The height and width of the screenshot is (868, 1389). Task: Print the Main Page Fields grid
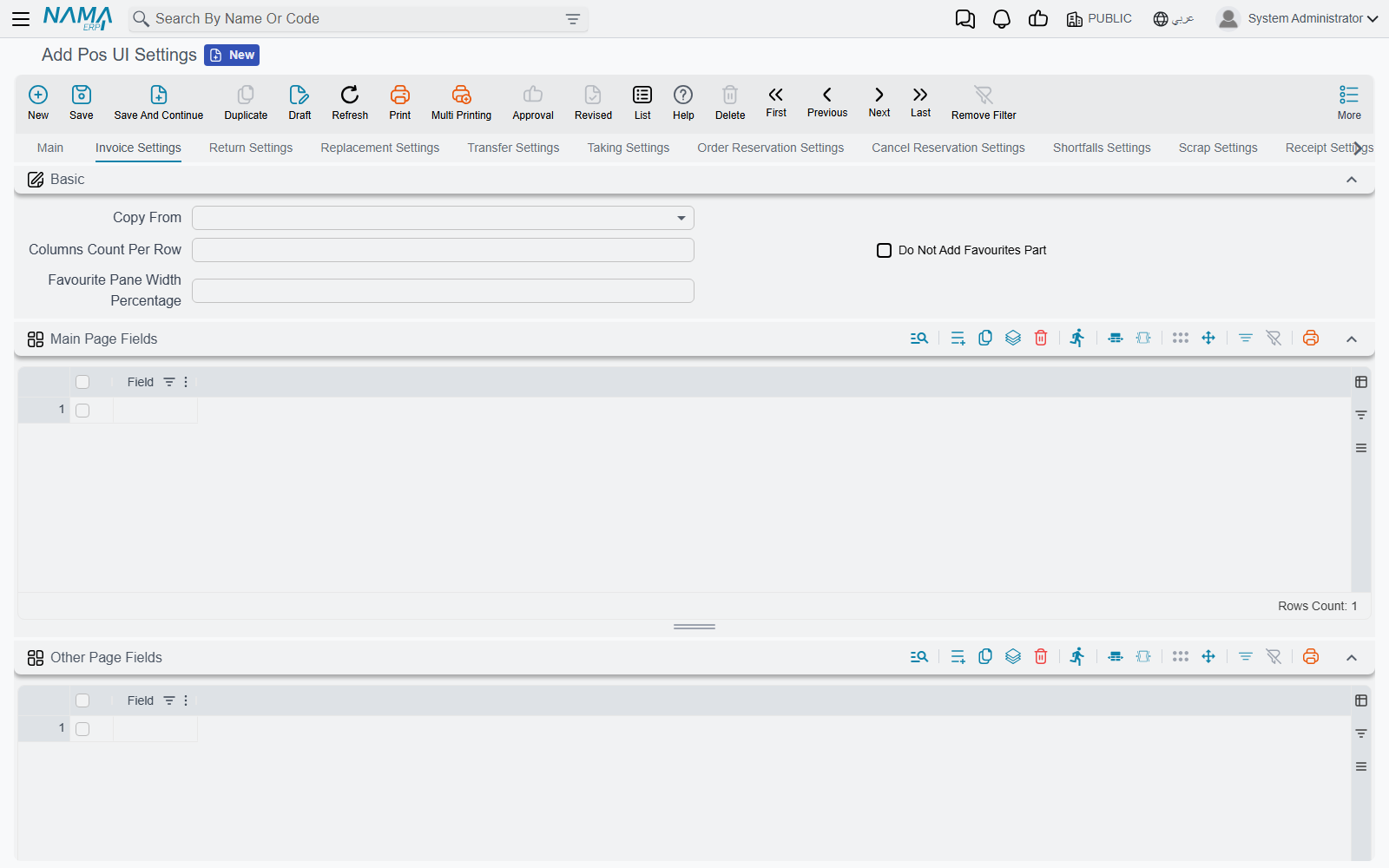(x=1311, y=339)
